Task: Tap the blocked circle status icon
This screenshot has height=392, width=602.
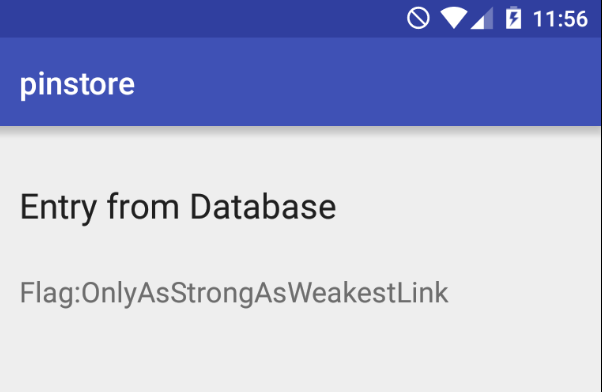Action: point(418,18)
